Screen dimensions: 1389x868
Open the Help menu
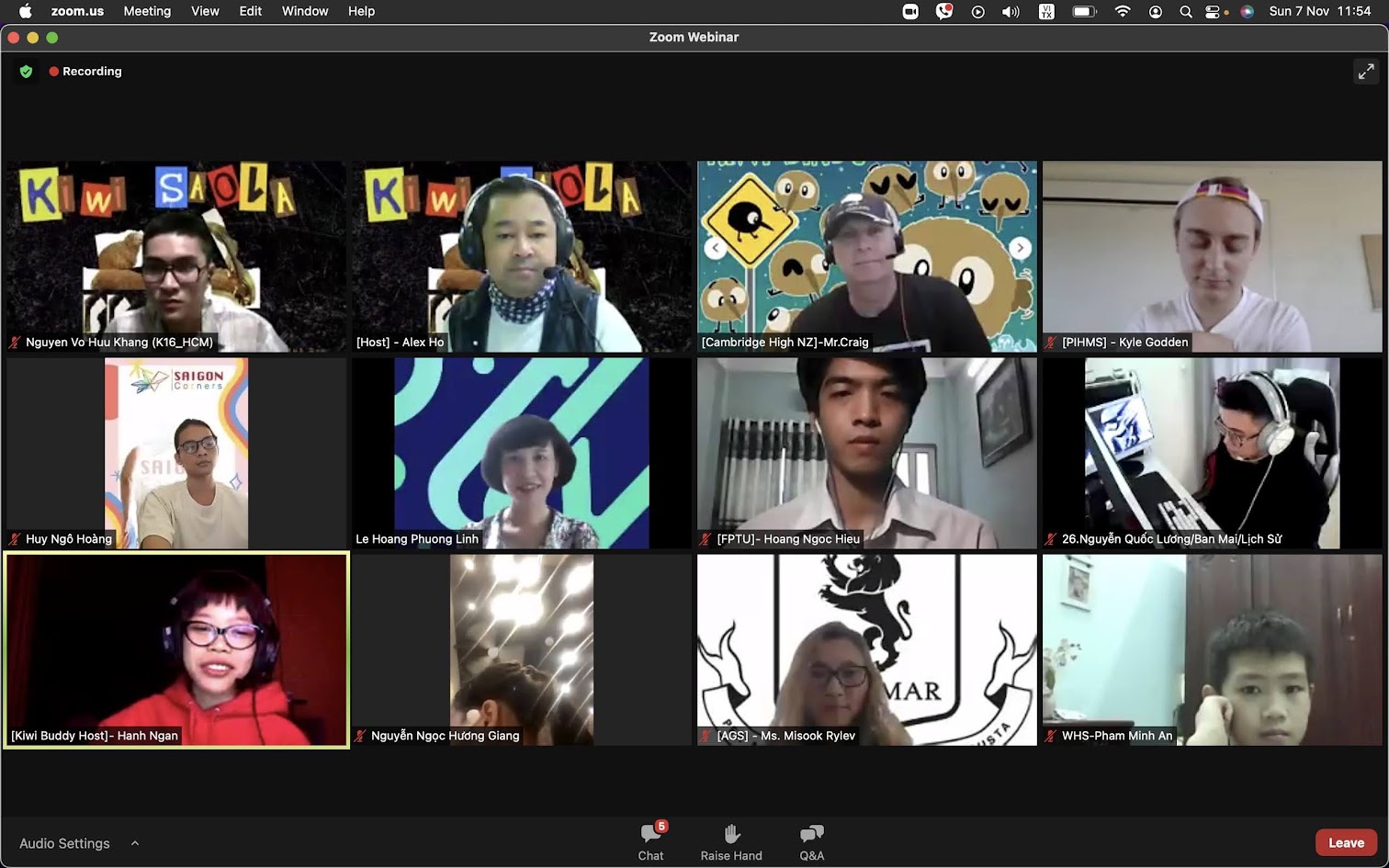(x=361, y=11)
